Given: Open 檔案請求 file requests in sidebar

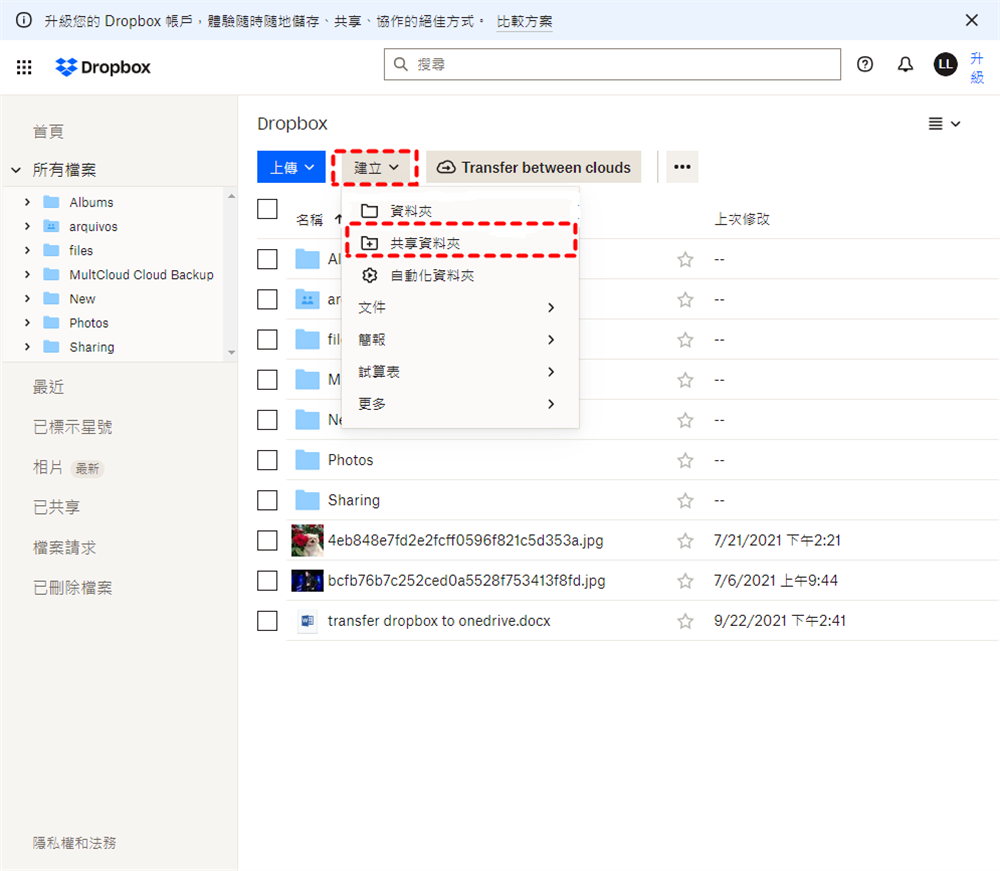Looking at the screenshot, I should (x=64, y=548).
